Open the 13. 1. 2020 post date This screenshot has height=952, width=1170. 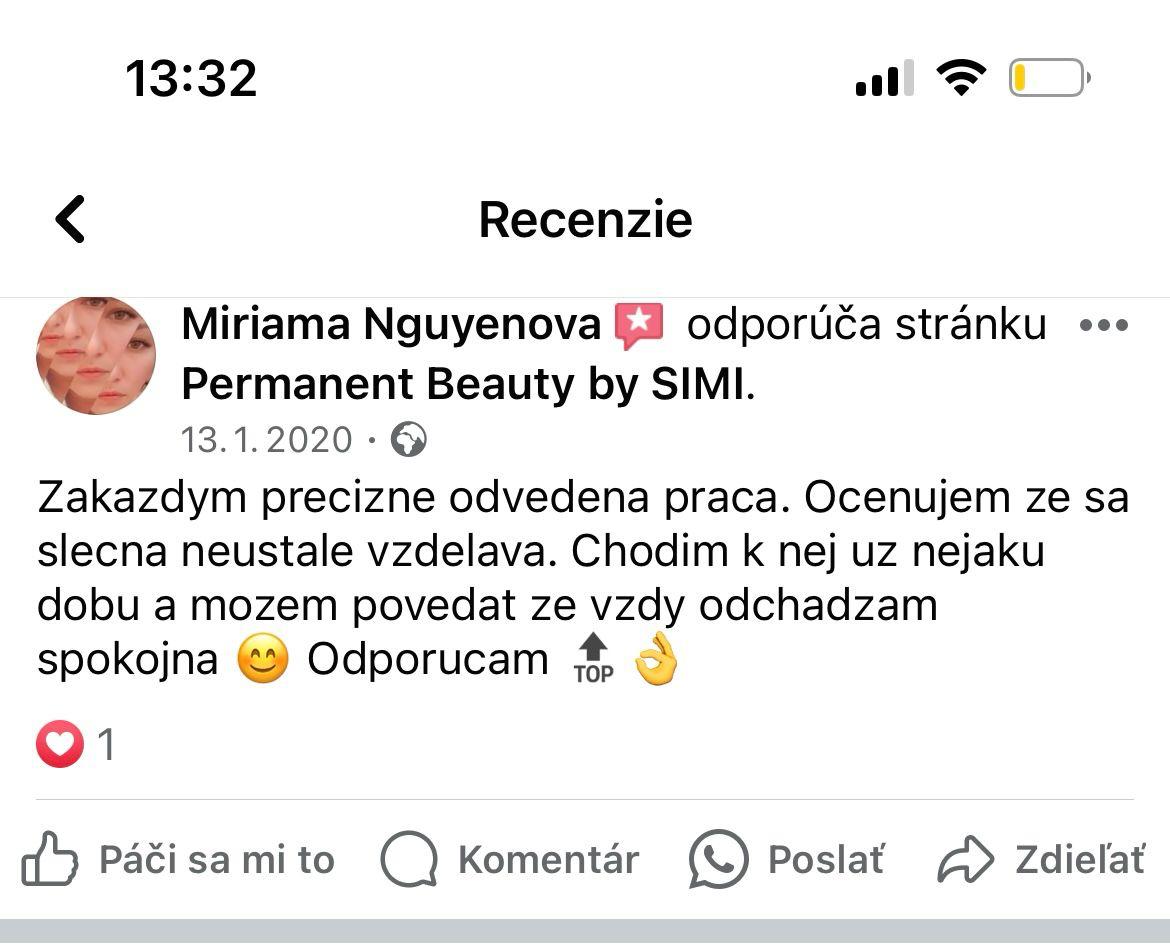267,440
